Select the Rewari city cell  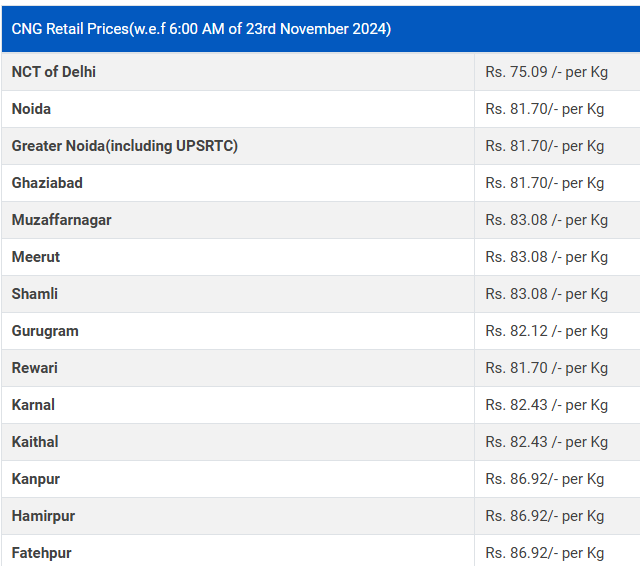click(x=35, y=368)
